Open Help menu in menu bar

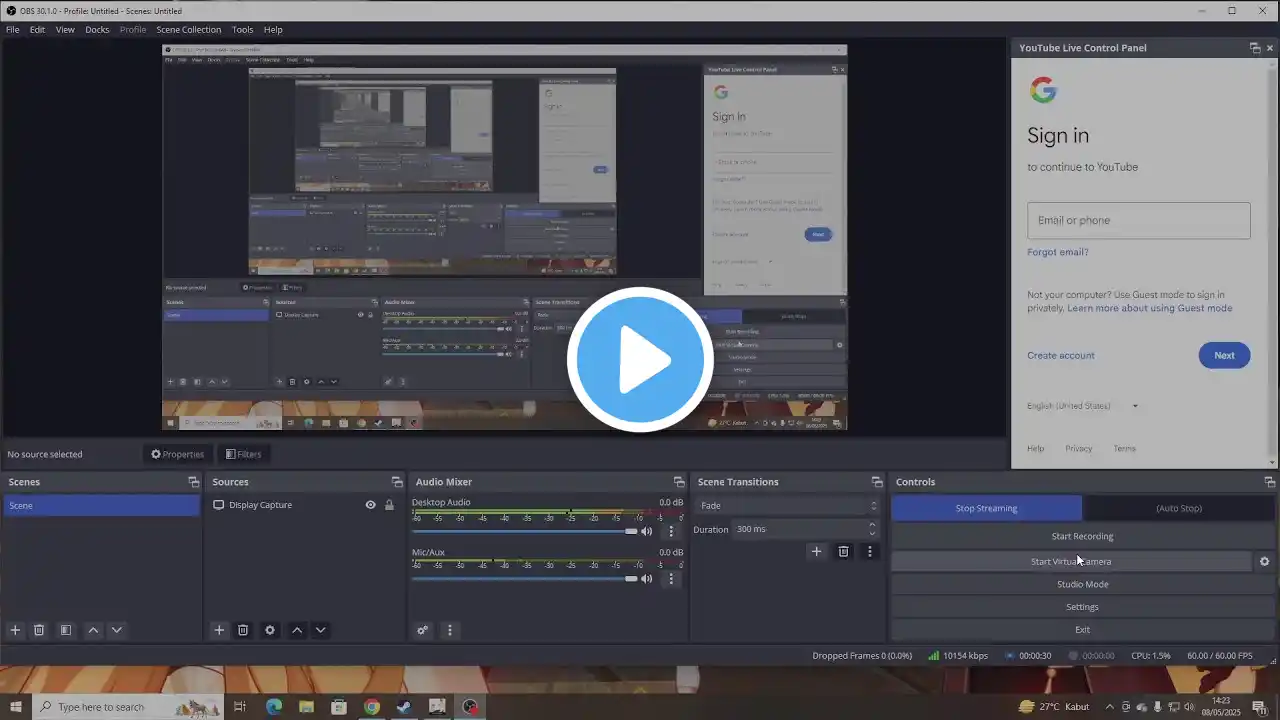pos(273,30)
